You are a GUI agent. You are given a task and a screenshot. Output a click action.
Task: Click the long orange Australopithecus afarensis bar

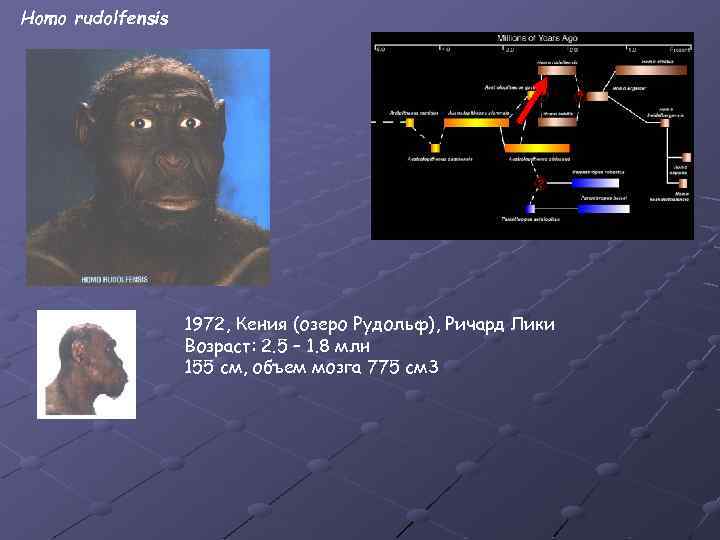477,123
